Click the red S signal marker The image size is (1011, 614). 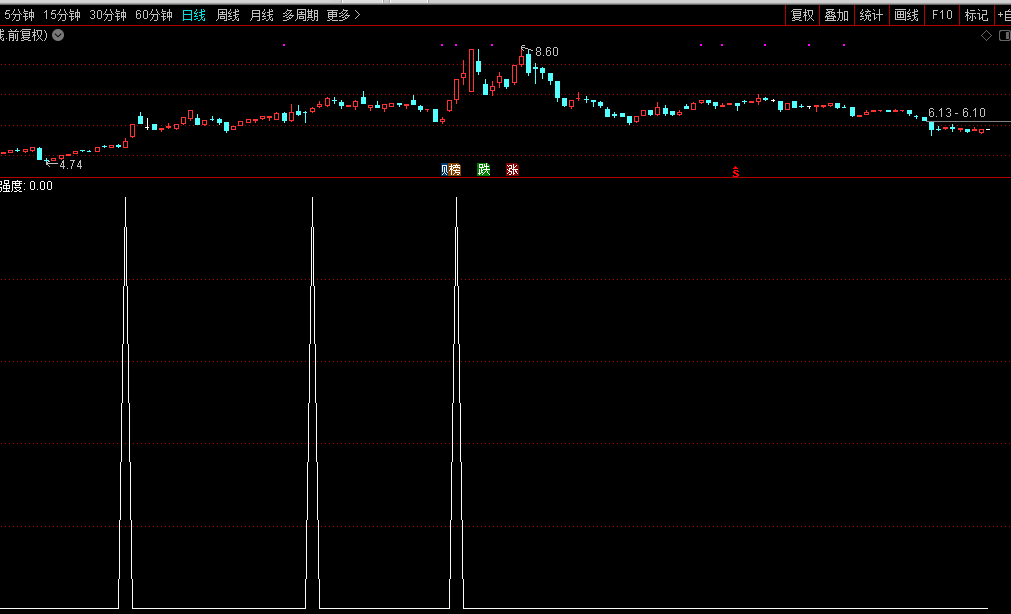[x=736, y=172]
